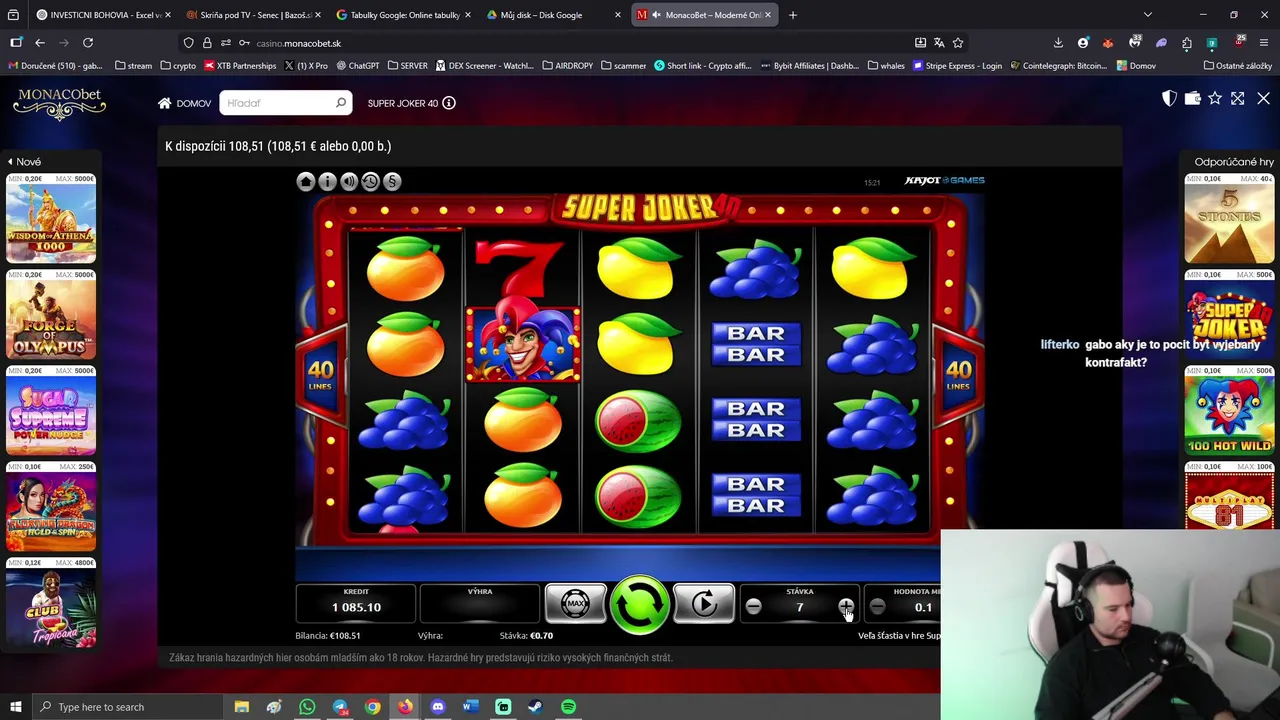Open 100 Hot Wild game thumbnail

tap(1229, 410)
